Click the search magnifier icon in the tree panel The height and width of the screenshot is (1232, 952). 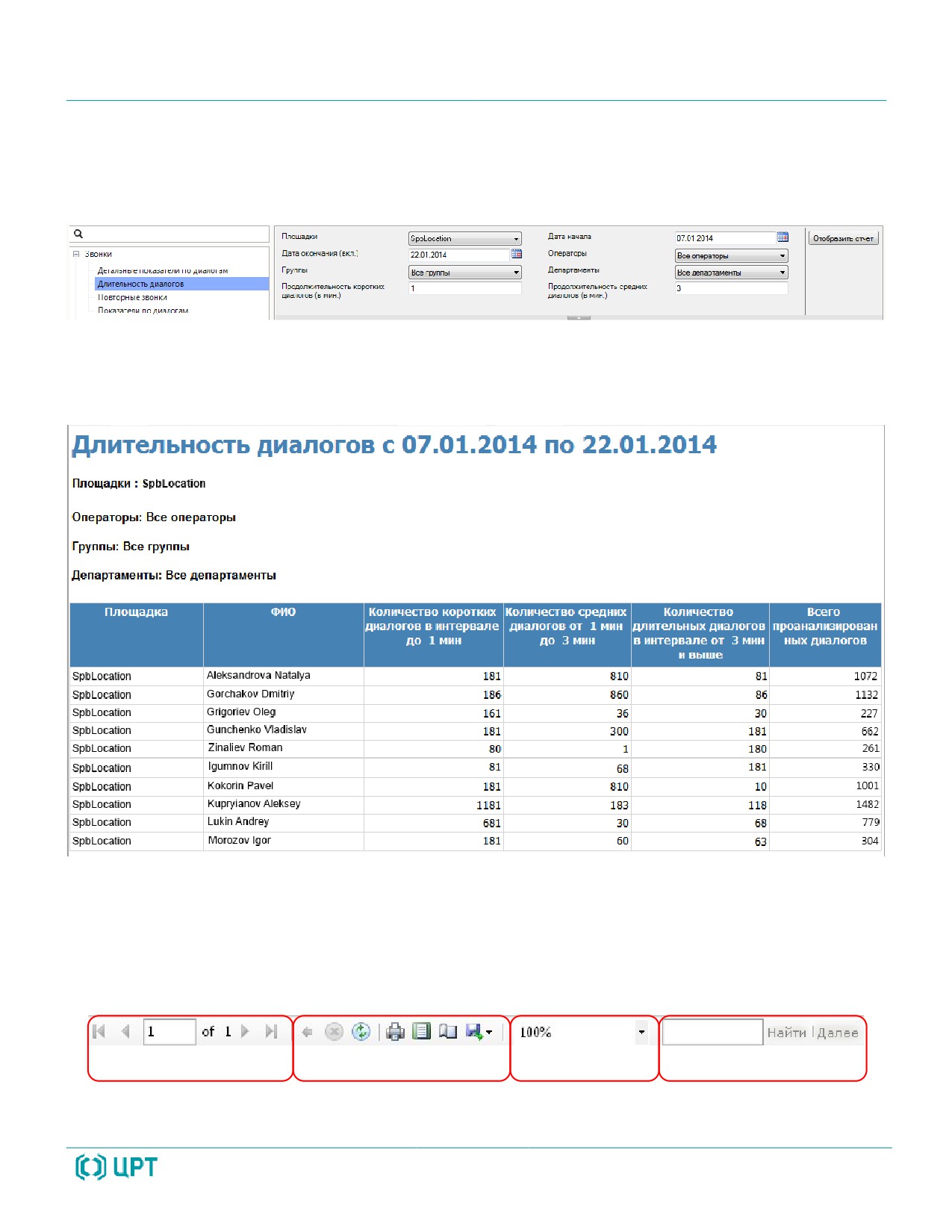[x=78, y=234]
